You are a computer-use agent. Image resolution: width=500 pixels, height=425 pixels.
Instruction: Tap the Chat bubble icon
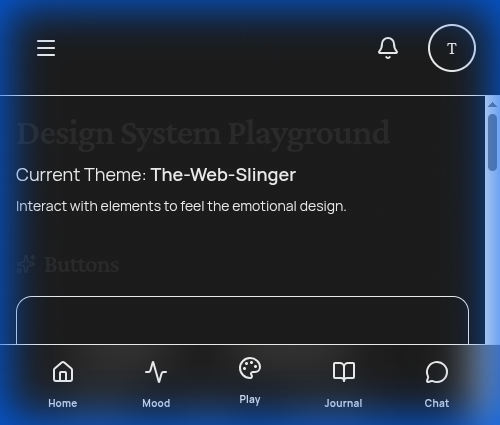coord(437,372)
